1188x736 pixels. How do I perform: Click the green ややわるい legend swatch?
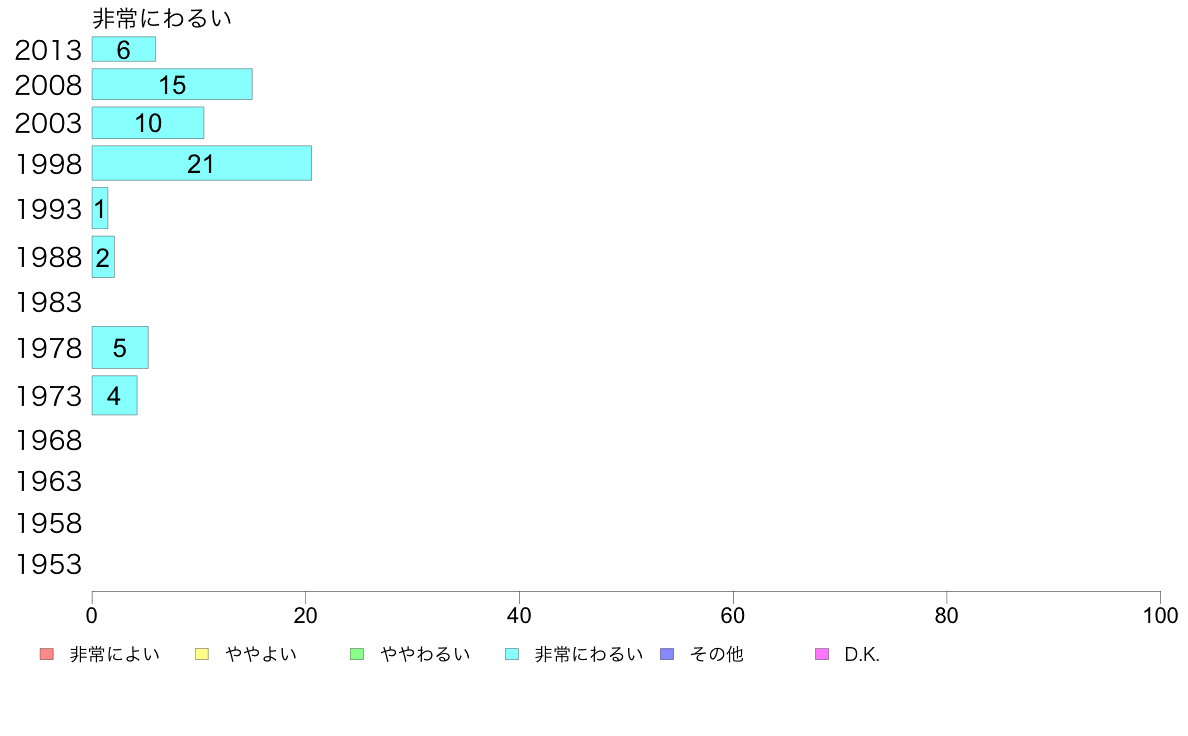357,654
